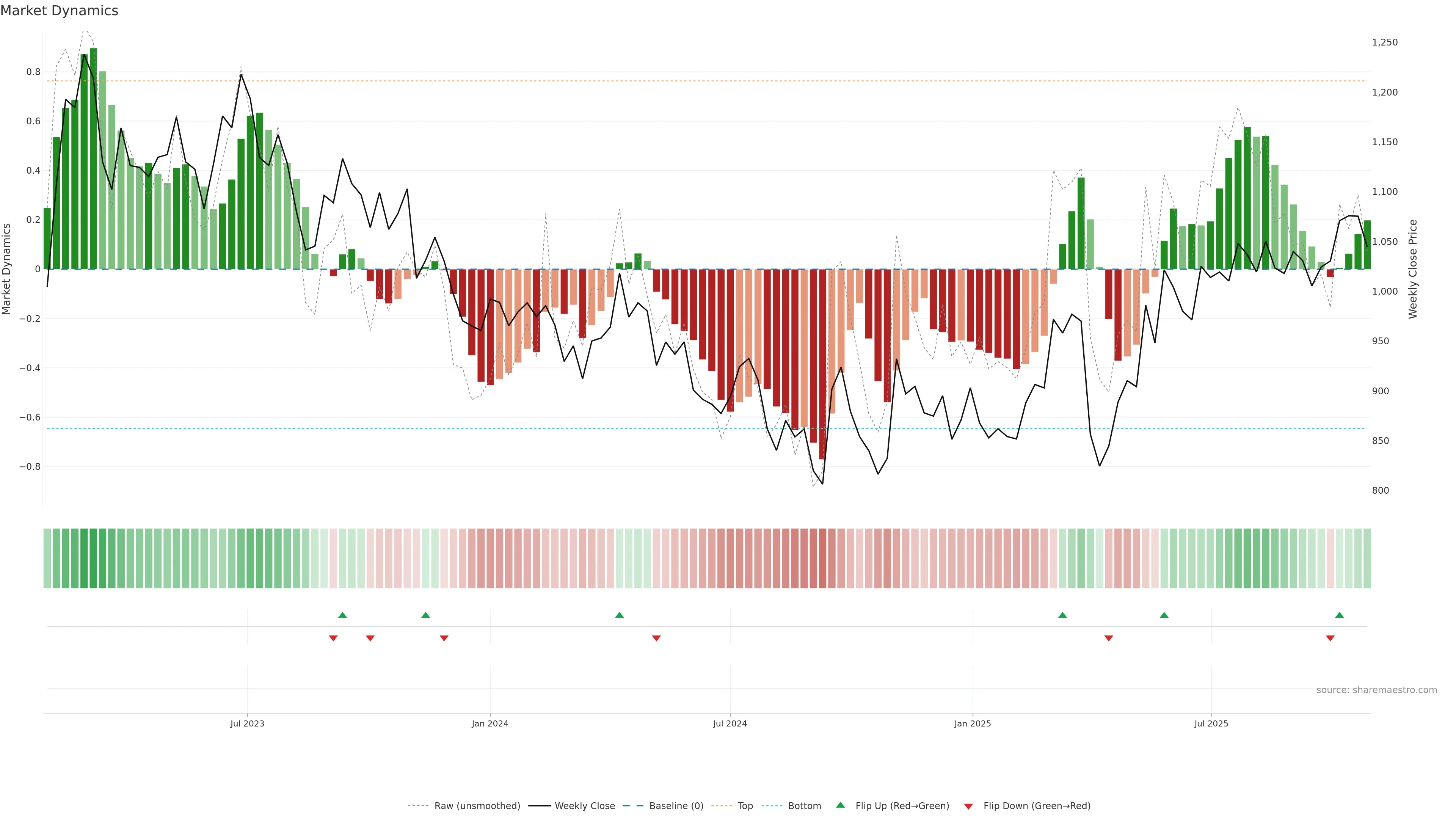The image size is (1456, 819).
Task: Click the green triangle icon in legend
Action: tap(841, 805)
